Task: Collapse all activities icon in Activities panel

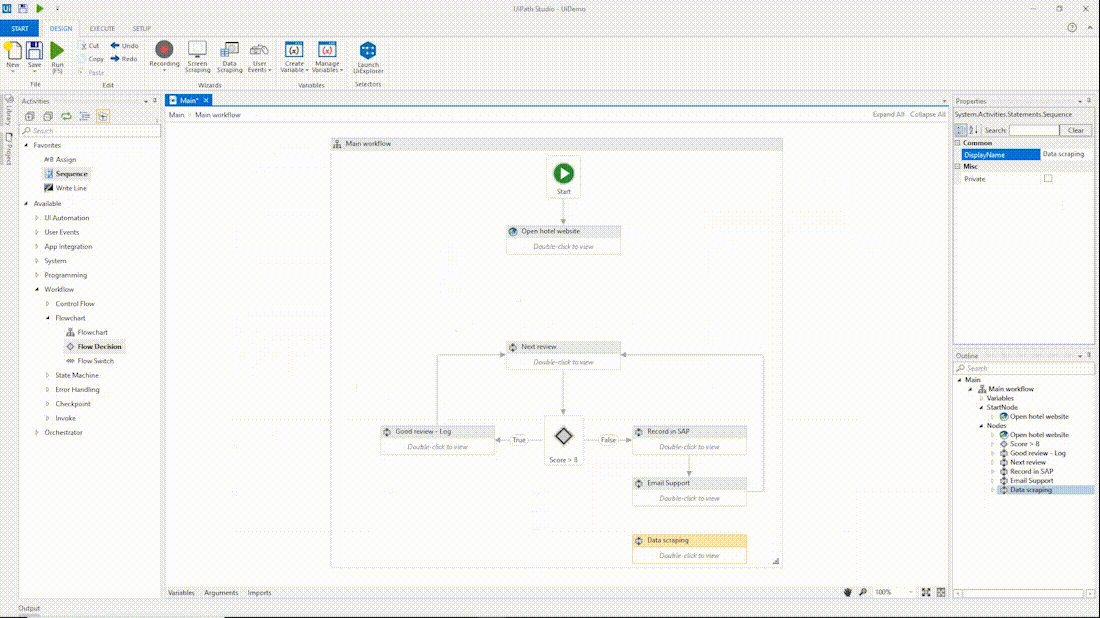Action: pyautogui.click(x=48, y=116)
